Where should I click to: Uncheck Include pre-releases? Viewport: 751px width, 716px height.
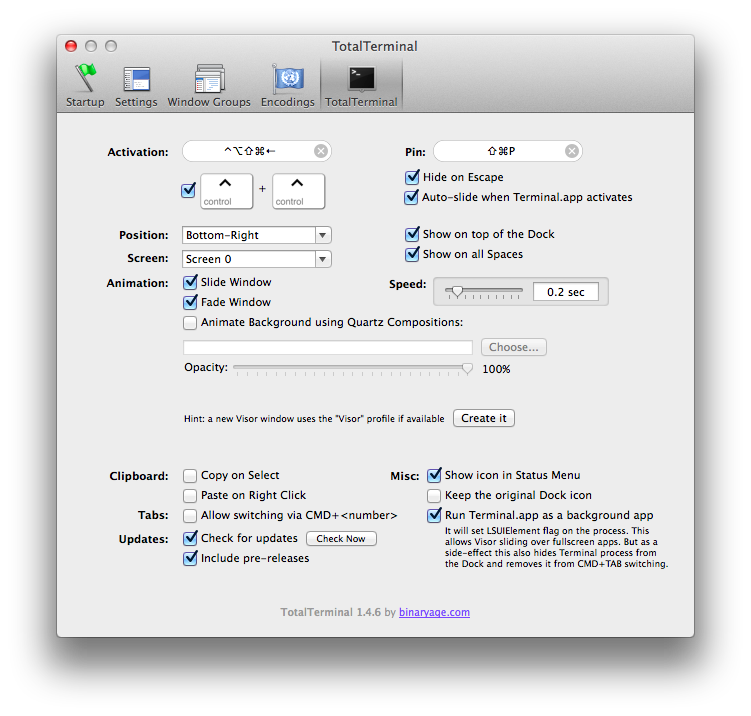[x=190, y=558]
